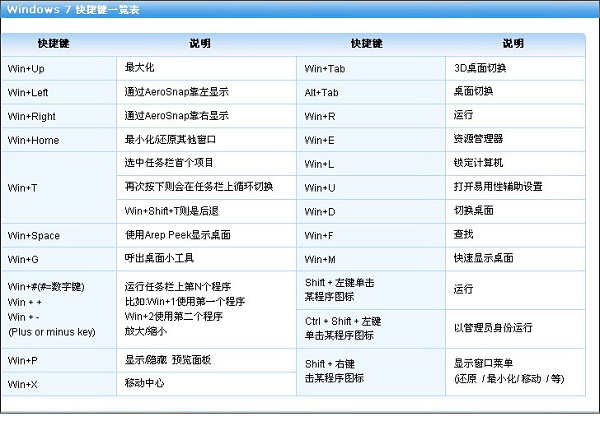
Task: Click the Win+E shortcut cell
Action: pyautogui.click(x=319, y=140)
